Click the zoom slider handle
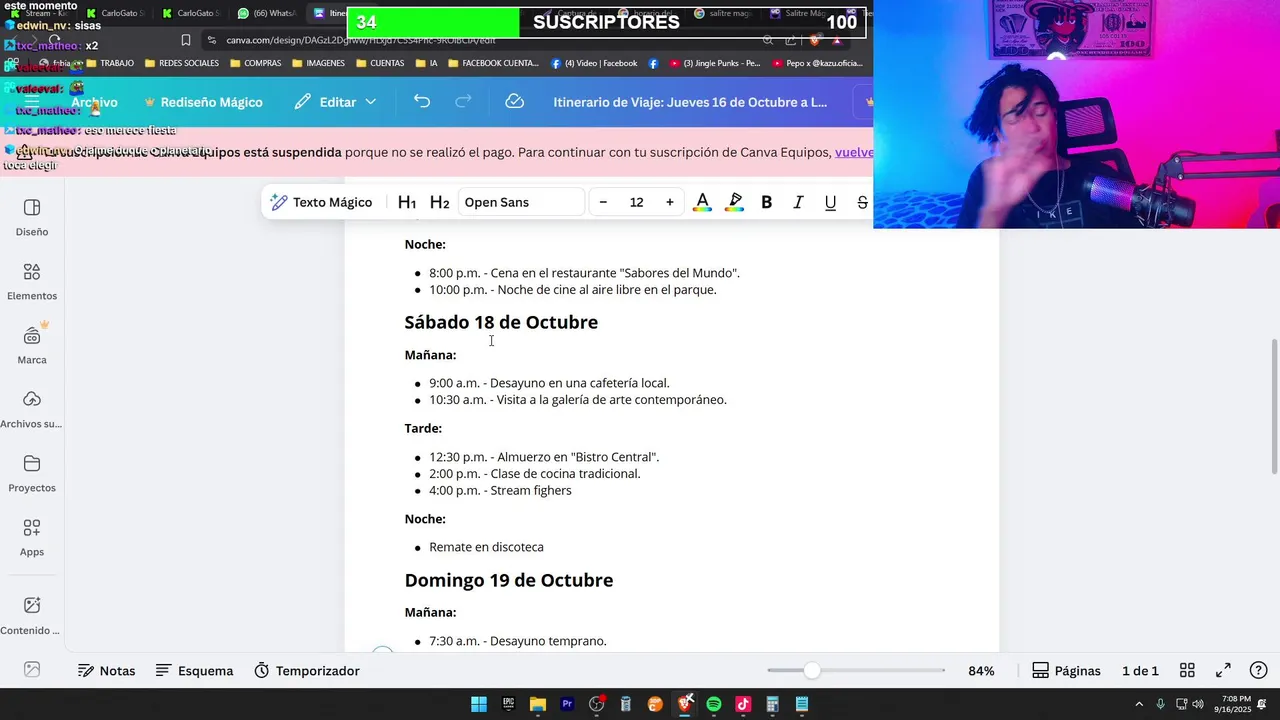The image size is (1280, 720). (812, 671)
